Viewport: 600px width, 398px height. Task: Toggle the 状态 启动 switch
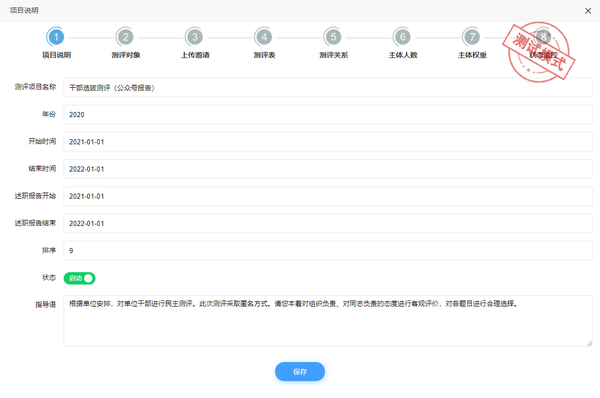(79, 278)
